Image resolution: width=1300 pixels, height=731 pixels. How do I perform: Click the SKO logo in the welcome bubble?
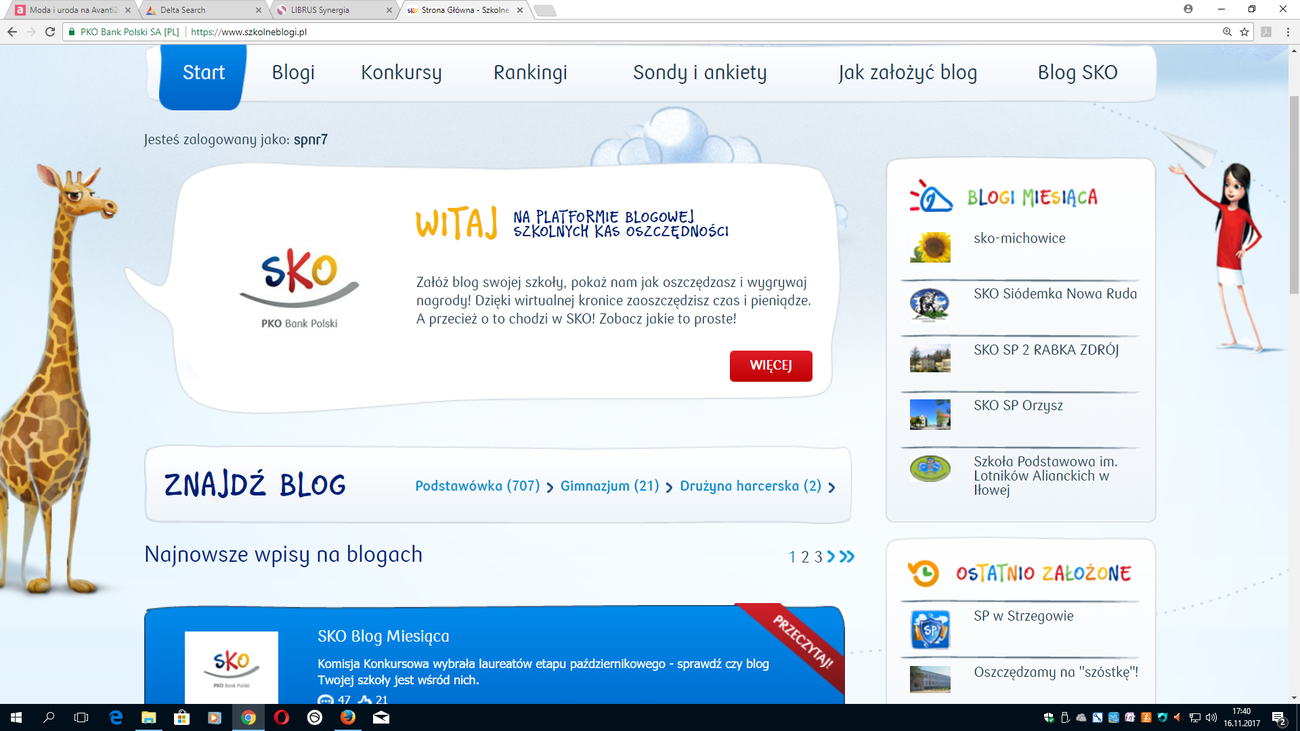pyautogui.click(x=299, y=288)
